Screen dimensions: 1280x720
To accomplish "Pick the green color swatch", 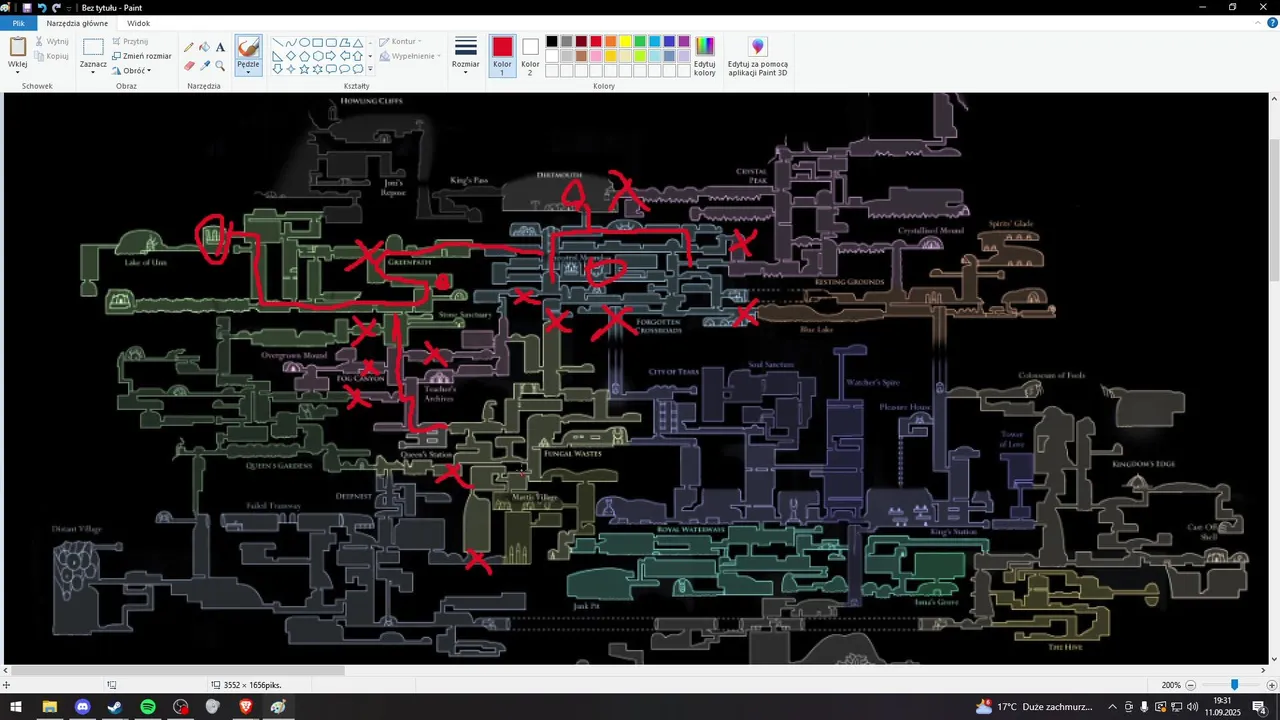I will point(640,41).
